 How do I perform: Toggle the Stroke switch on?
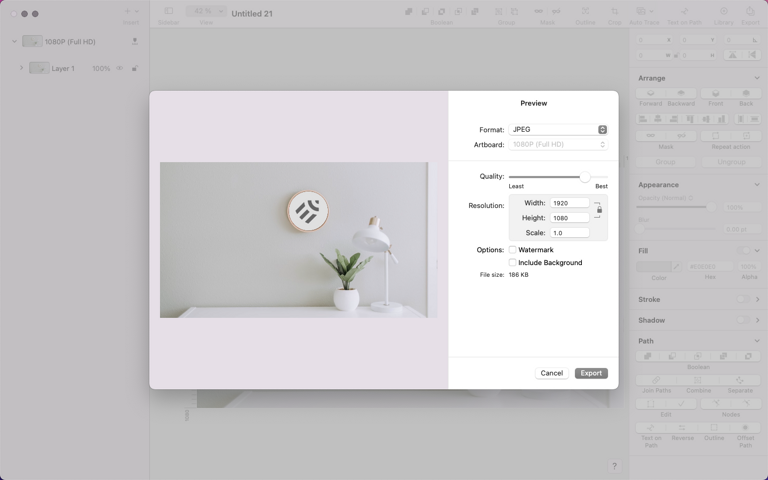click(x=744, y=299)
